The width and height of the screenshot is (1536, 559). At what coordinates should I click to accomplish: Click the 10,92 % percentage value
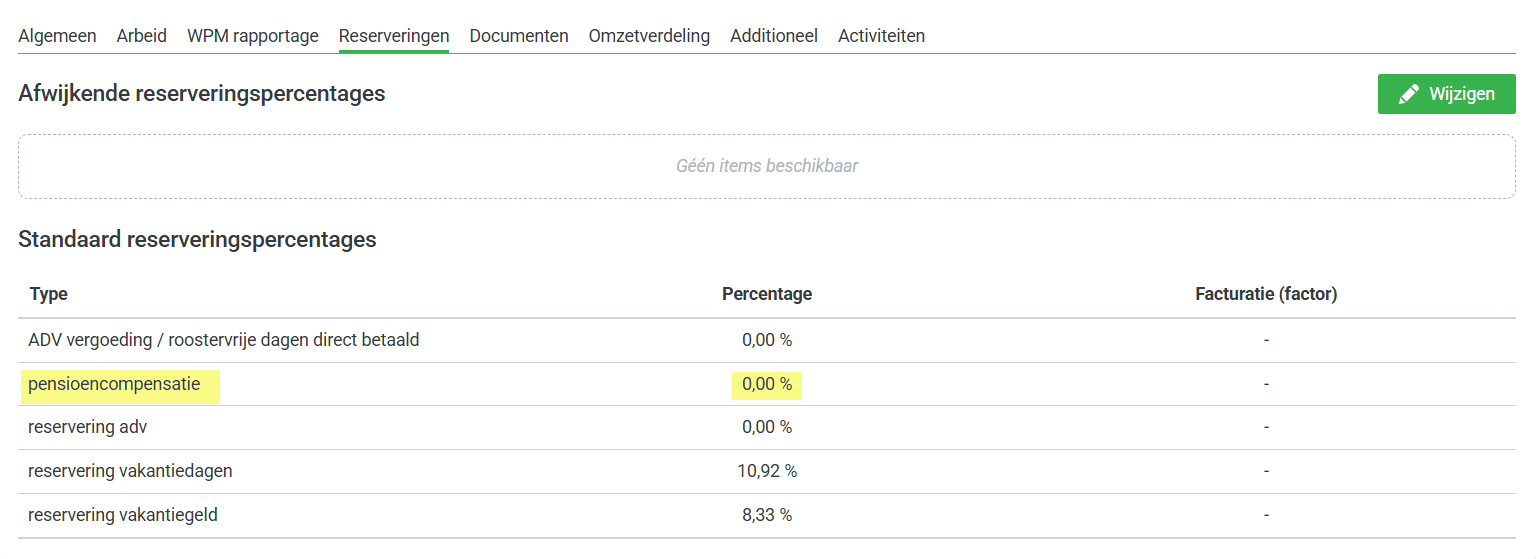(x=766, y=471)
